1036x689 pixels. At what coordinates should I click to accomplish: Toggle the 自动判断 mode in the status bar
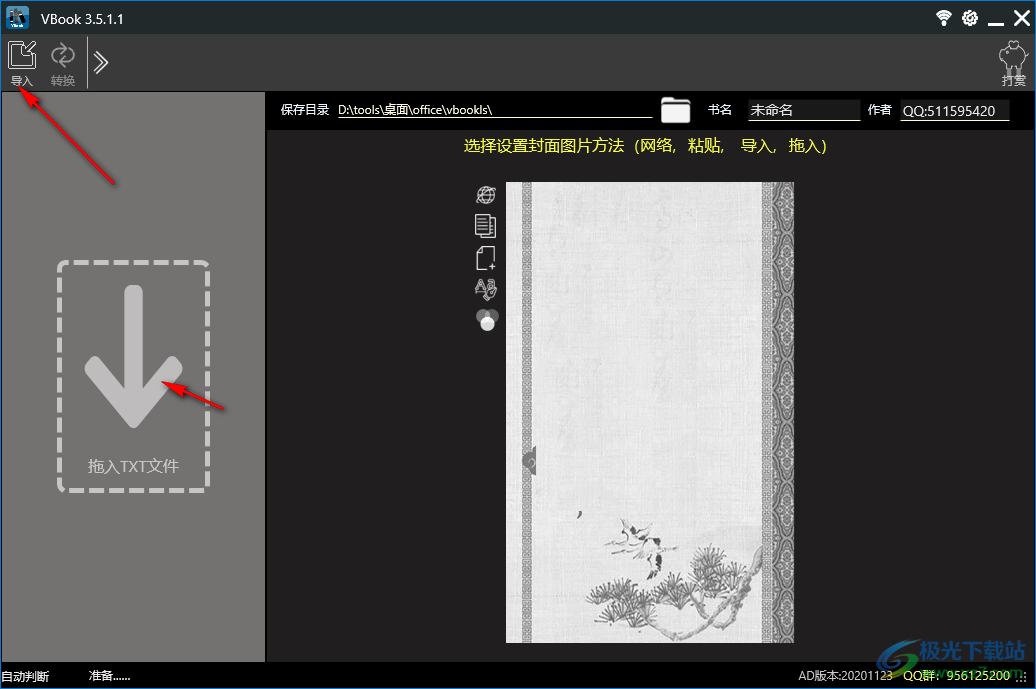[25, 676]
